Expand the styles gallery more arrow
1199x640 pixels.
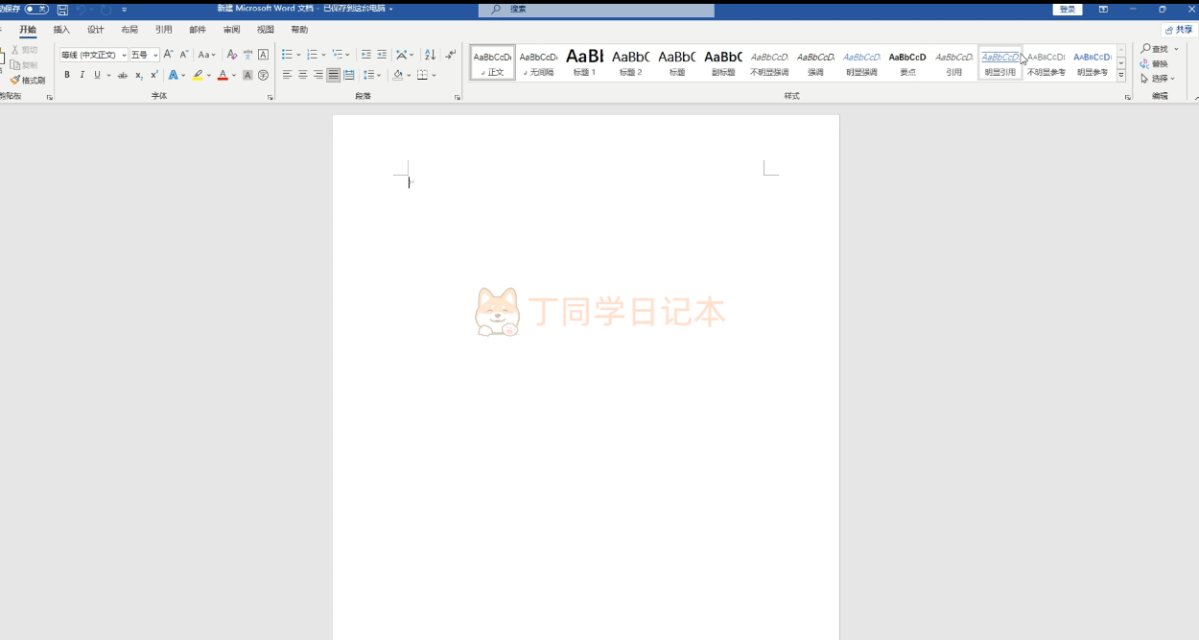(x=1121, y=75)
